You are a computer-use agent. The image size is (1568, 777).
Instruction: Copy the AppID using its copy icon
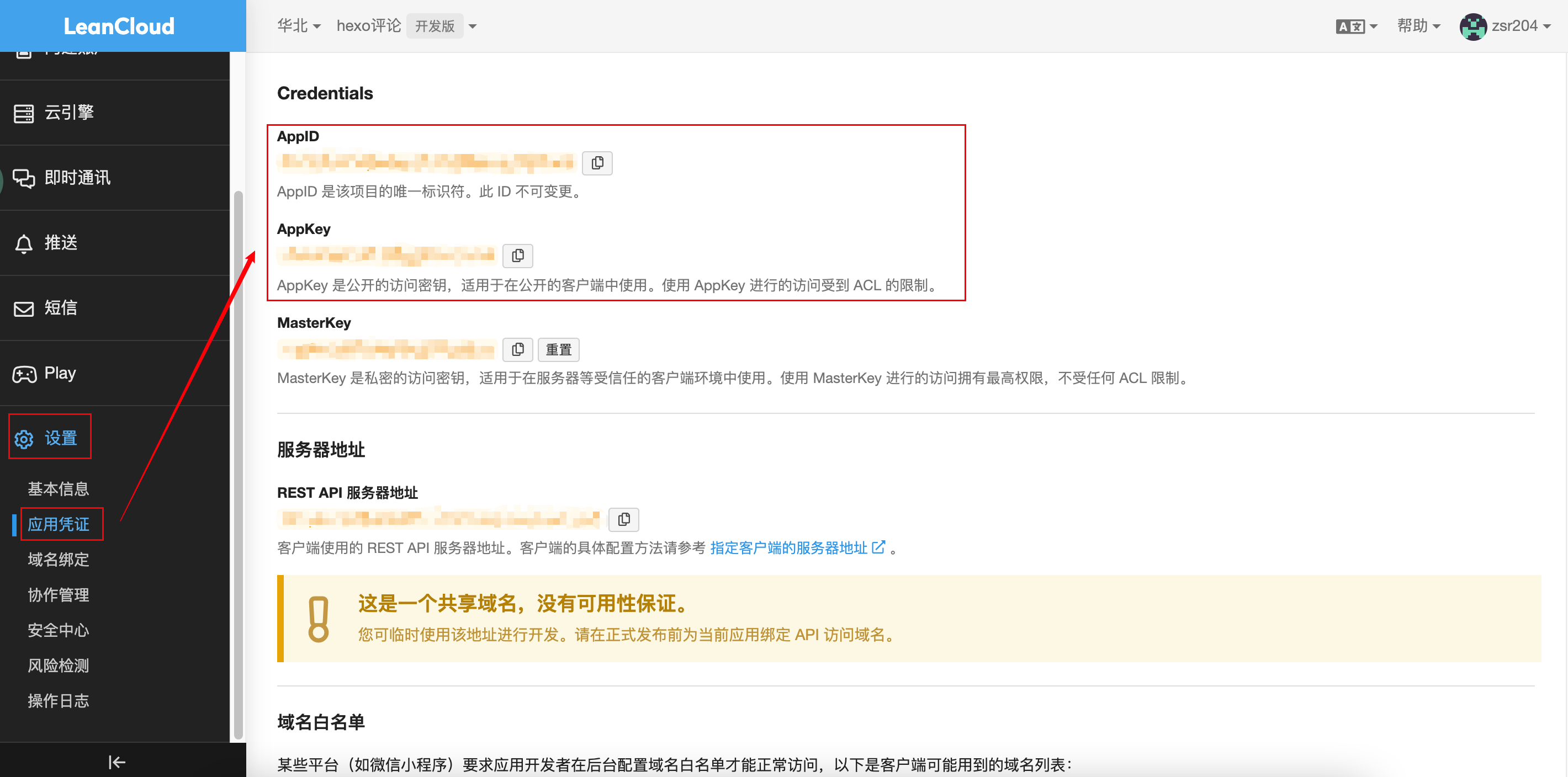pos(597,162)
